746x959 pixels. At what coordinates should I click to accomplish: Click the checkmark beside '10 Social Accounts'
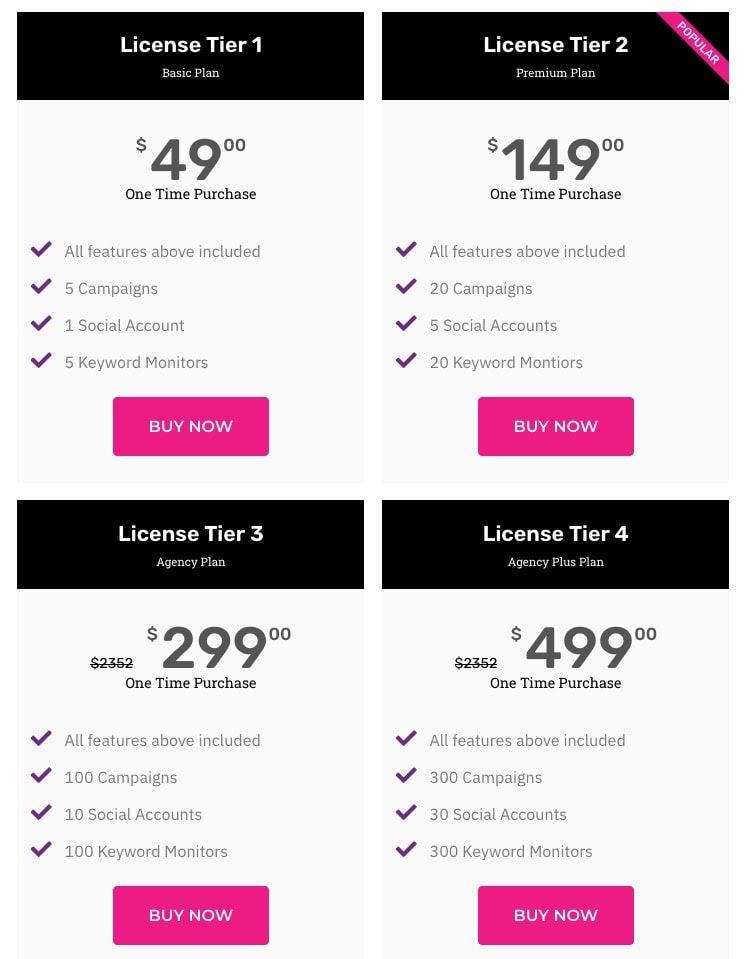tap(41, 814)
